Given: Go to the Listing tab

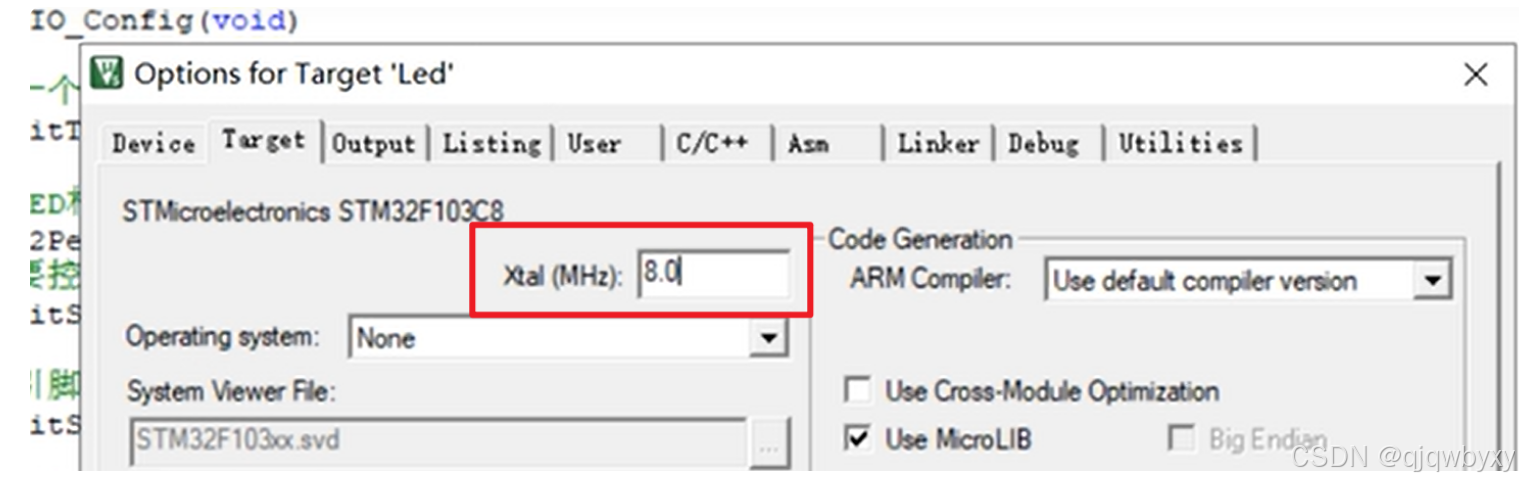Looking at the screenshot, I should coord(491,144).
